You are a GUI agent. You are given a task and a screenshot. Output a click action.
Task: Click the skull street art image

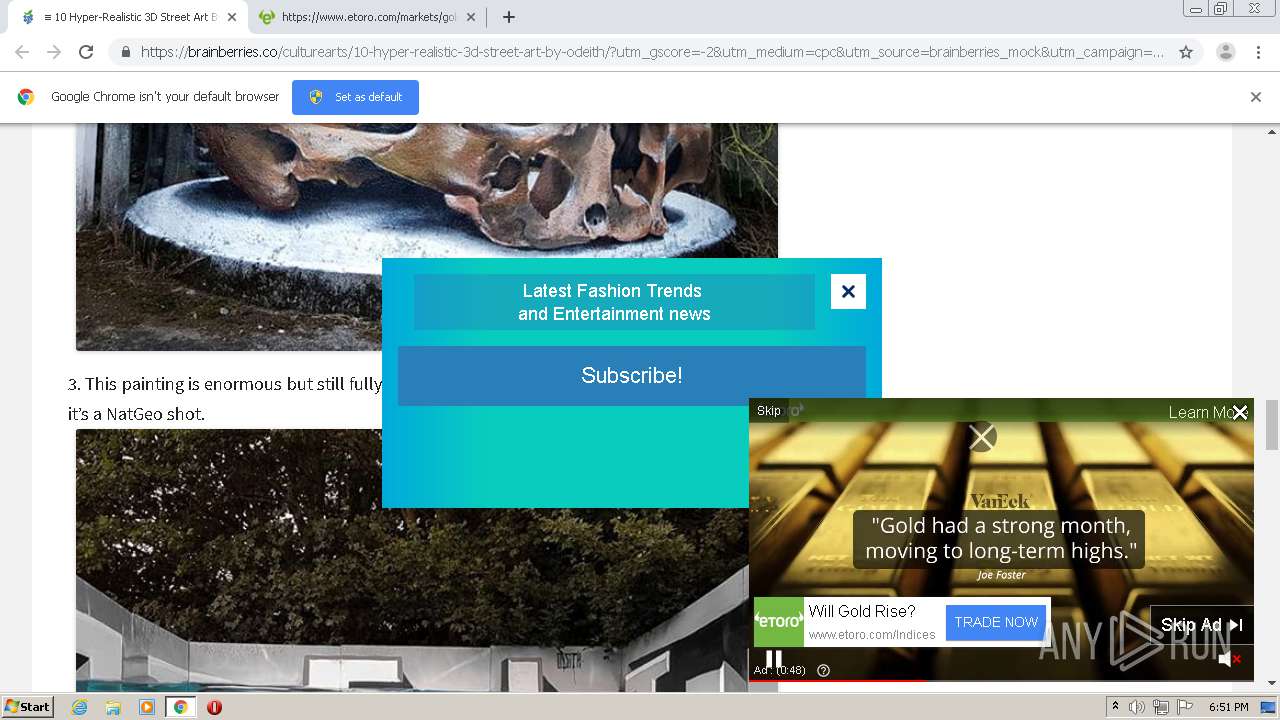pos(427,237)
